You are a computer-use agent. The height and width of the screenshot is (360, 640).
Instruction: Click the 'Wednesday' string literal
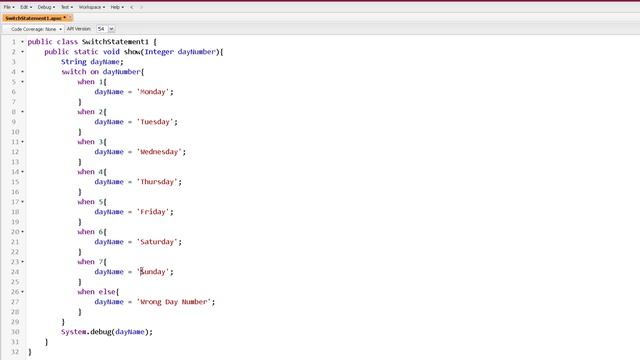(x=159, y=152)
